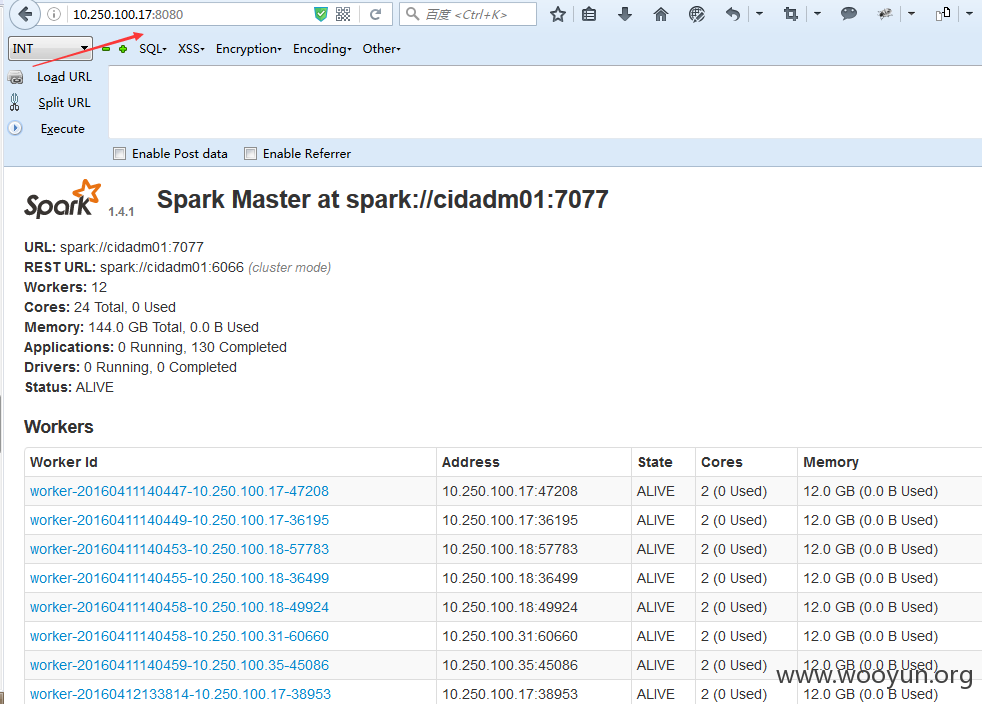This screenshot has width=982, height=704.
Task: Click the Execute play icon
Action: [x=15, y=128]
